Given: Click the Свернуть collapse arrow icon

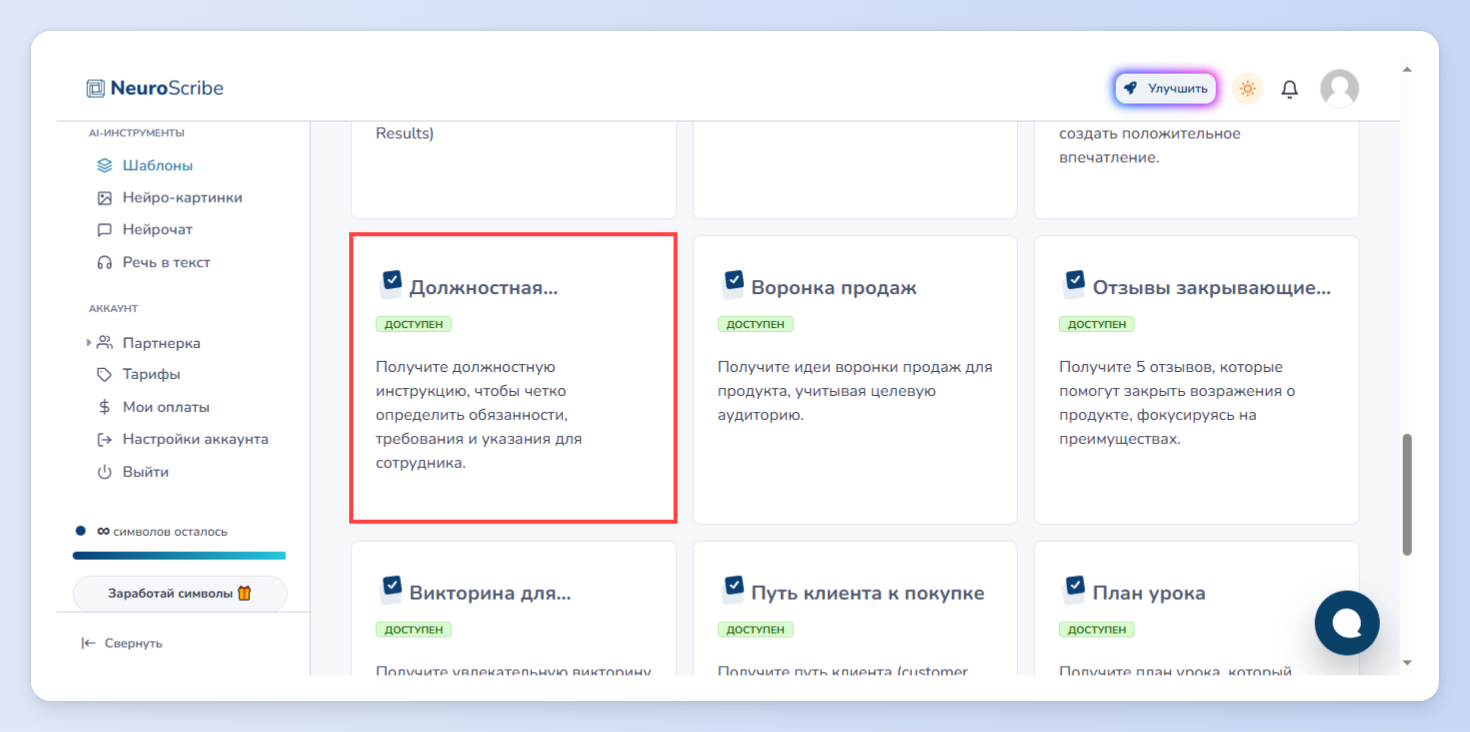Looking at the screenshot, I should [88, 643].
